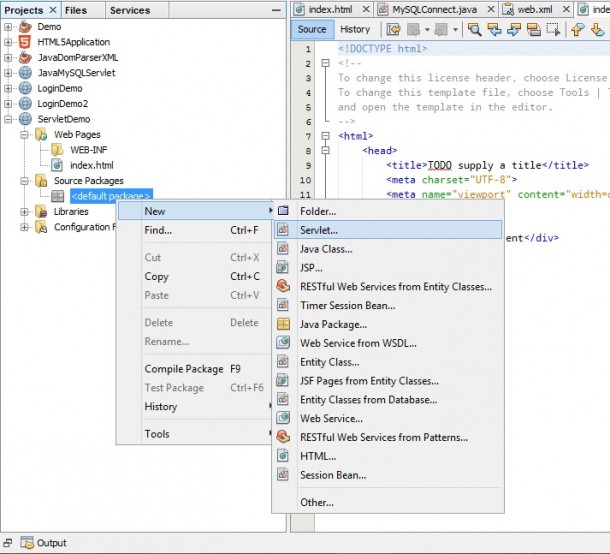Select index.html in Web Pages tree
This screenshot has height=554, width=610.
(x=91, y=165)
